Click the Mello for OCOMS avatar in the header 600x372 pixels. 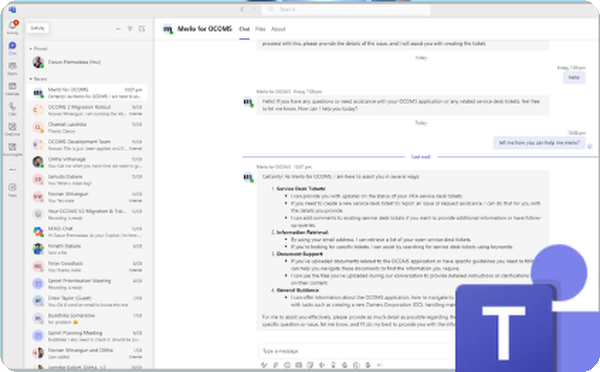click(x=168, y=29)
